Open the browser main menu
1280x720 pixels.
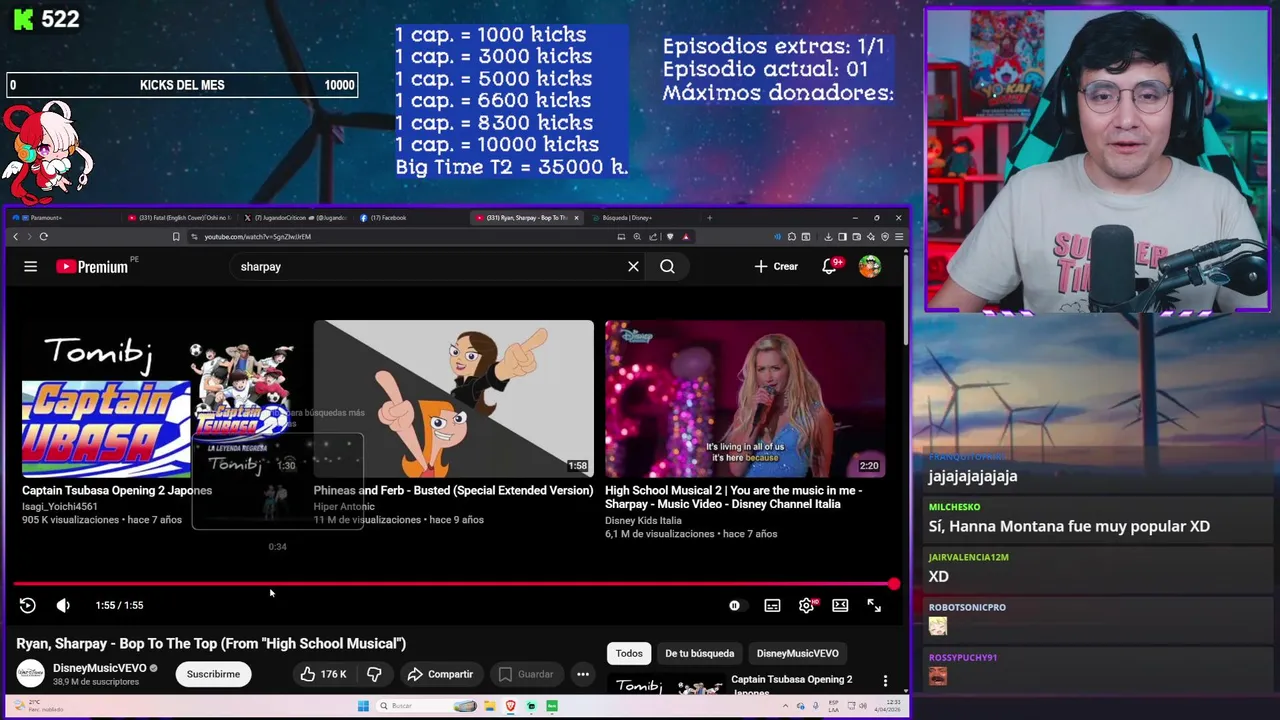[x=899, y=237]
